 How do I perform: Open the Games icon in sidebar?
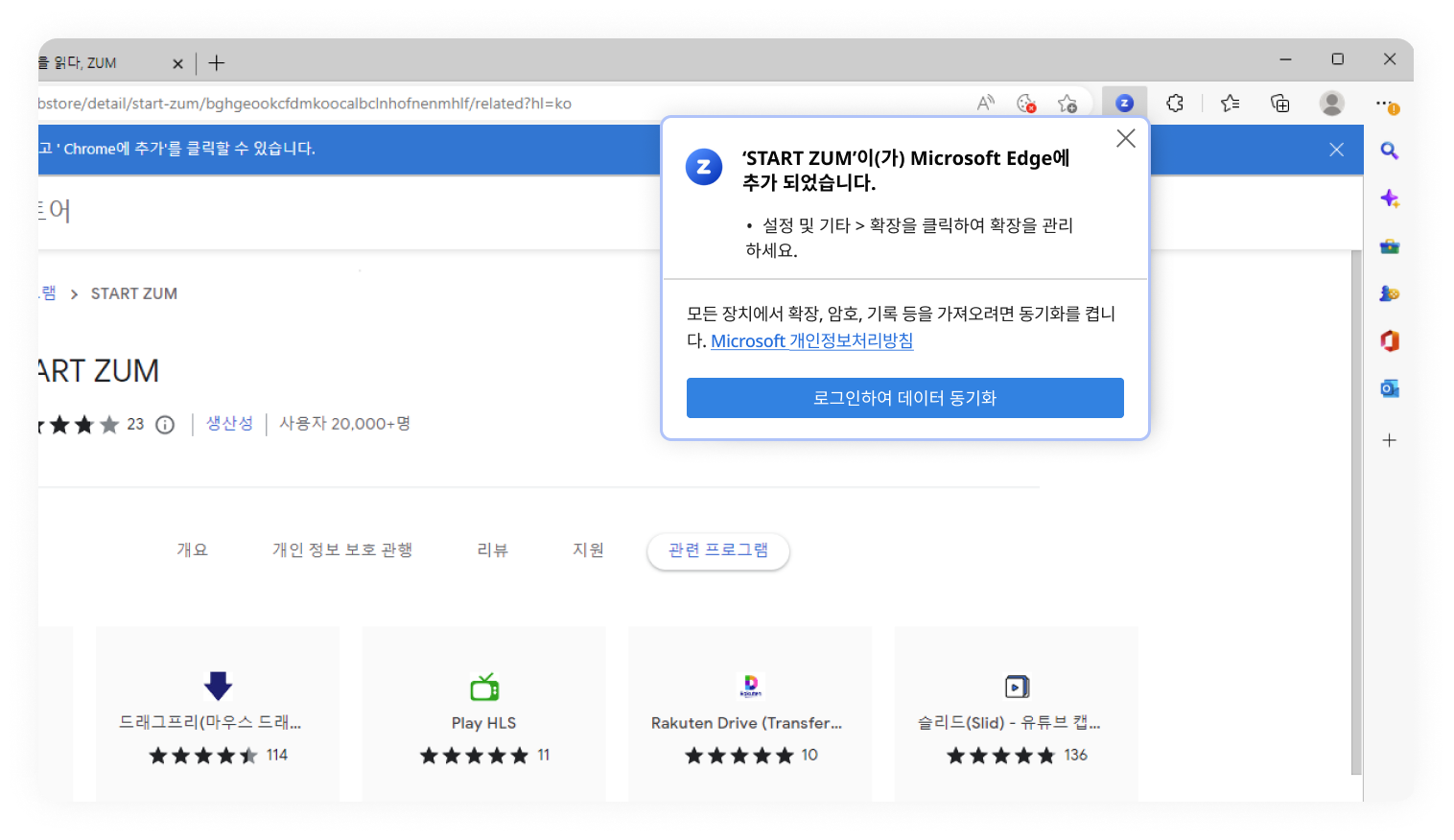1389,293
